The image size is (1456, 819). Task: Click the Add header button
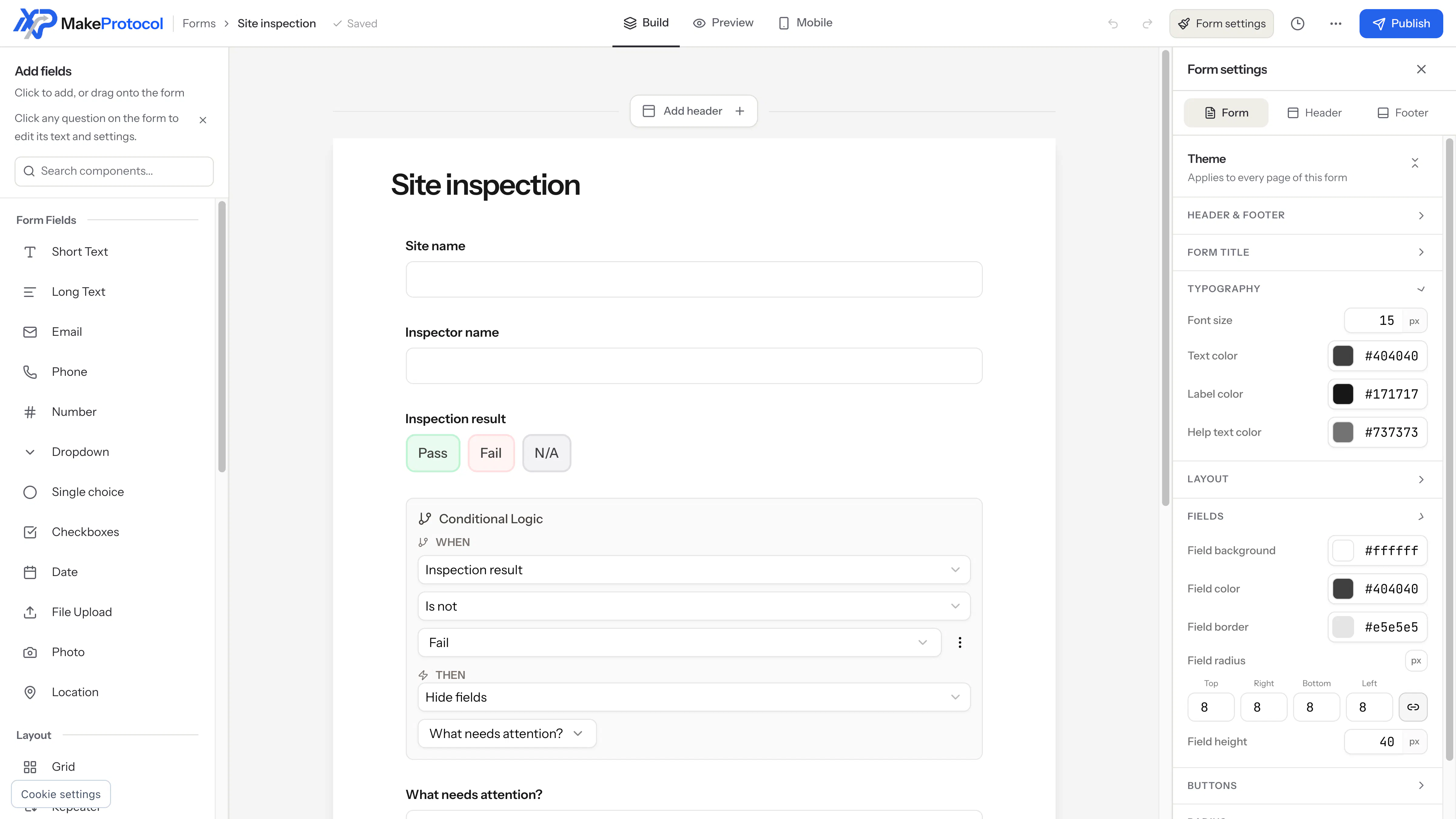(693, 111)
